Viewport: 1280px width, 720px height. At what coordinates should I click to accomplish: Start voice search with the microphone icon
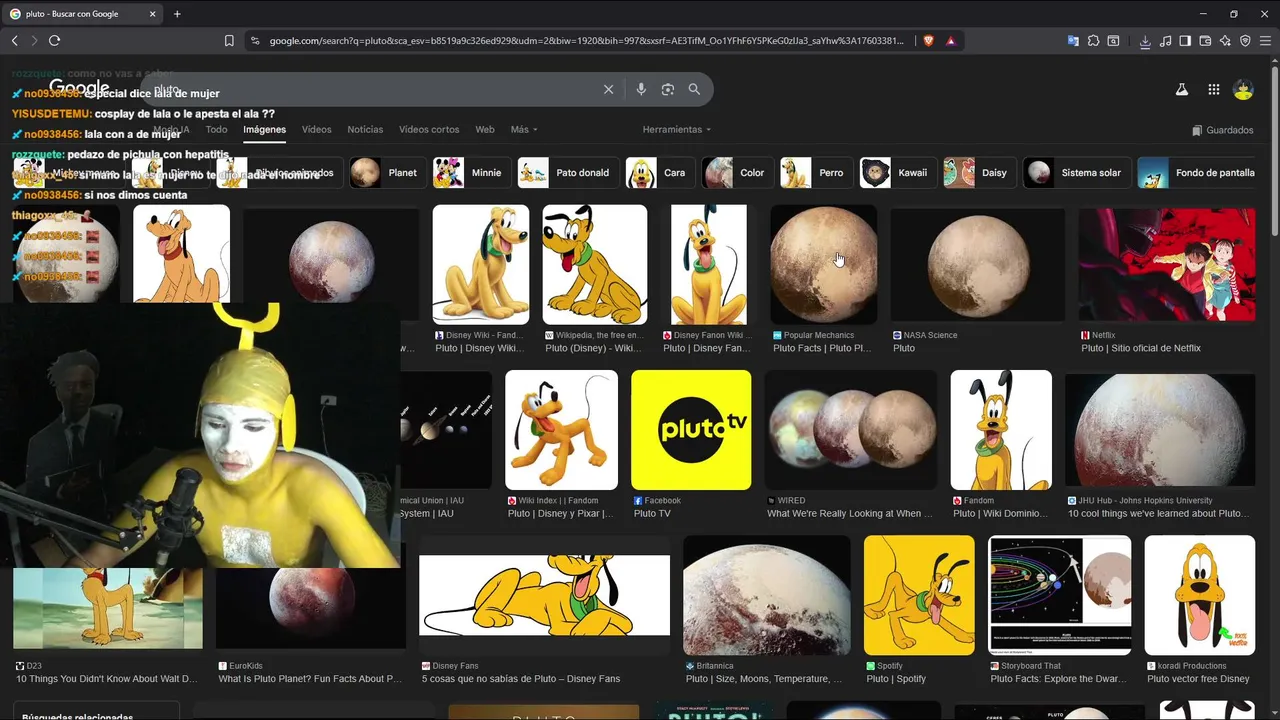coord(641,89)
